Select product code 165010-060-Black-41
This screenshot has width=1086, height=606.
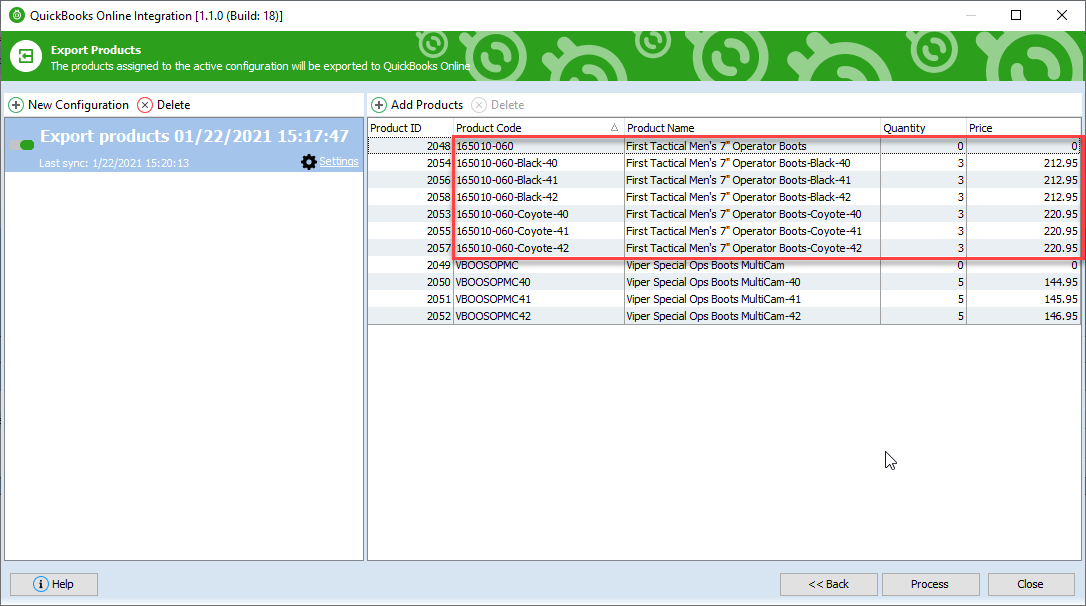(506, 180)
